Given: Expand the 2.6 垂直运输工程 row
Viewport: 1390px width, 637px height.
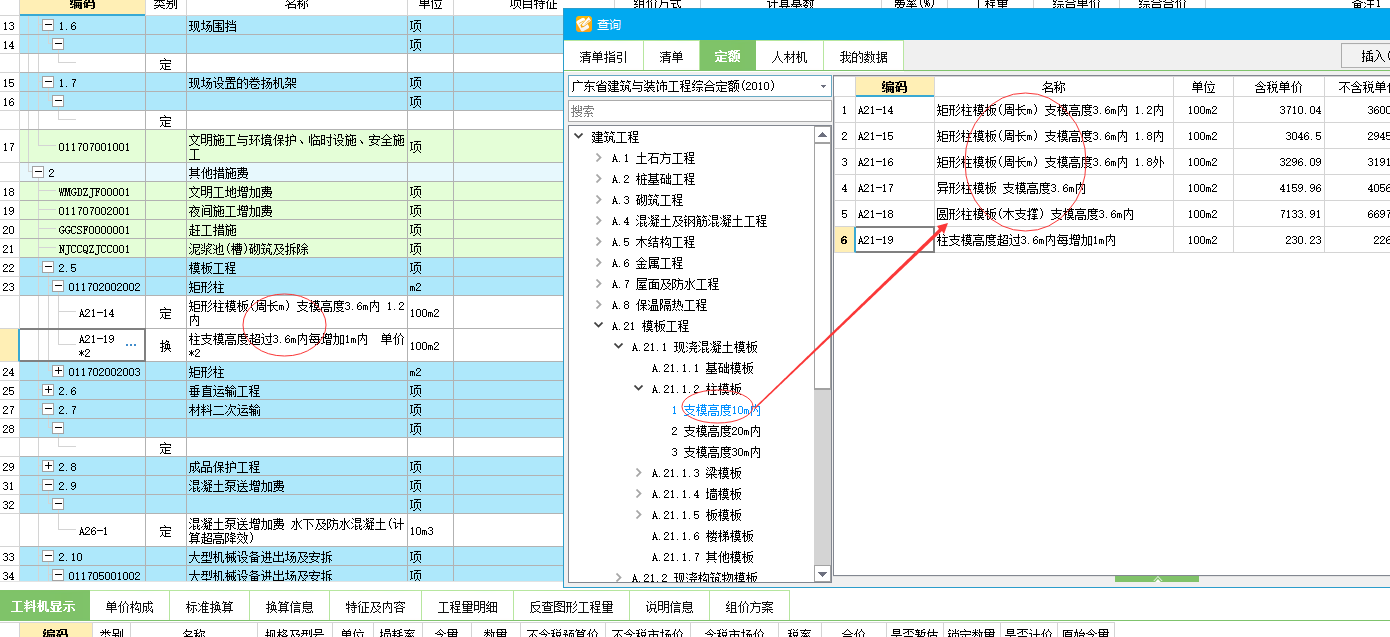Looking at the screenshot, I should click(48, 391).
